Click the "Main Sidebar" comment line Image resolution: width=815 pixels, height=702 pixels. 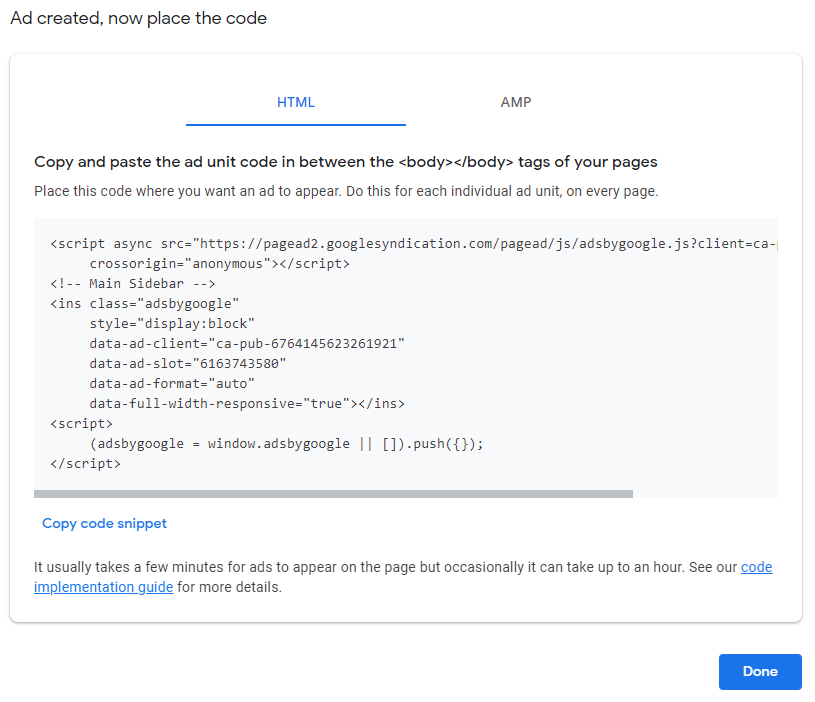(133, 284)
